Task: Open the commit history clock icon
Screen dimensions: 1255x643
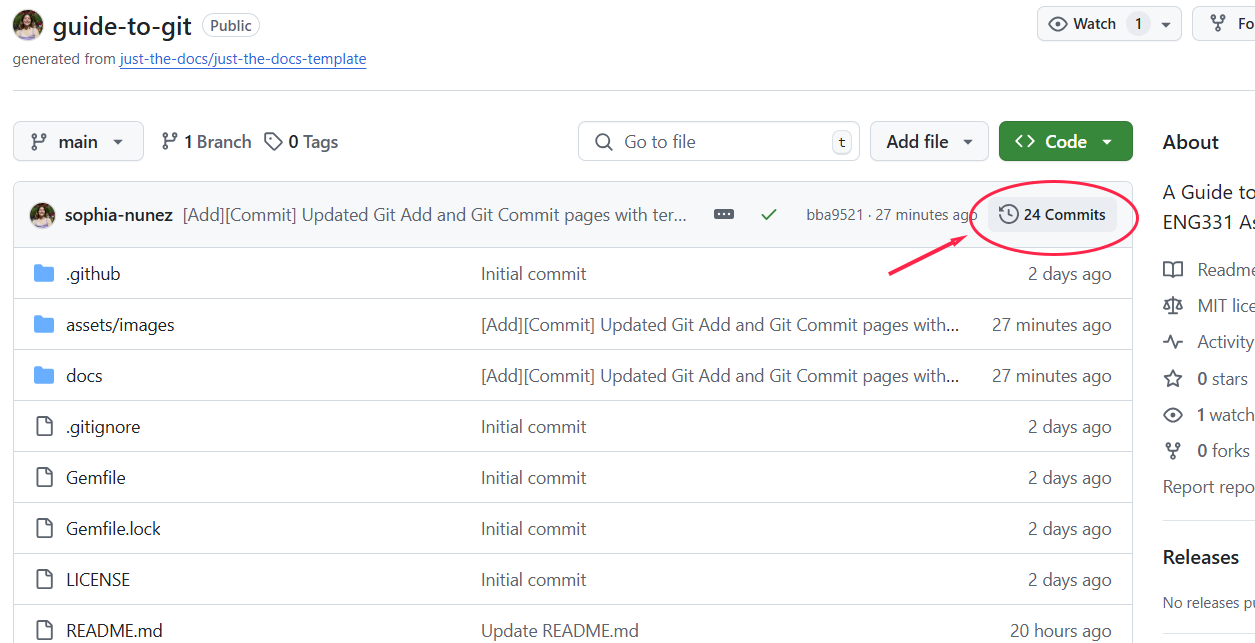Action: coord(1006,214)
